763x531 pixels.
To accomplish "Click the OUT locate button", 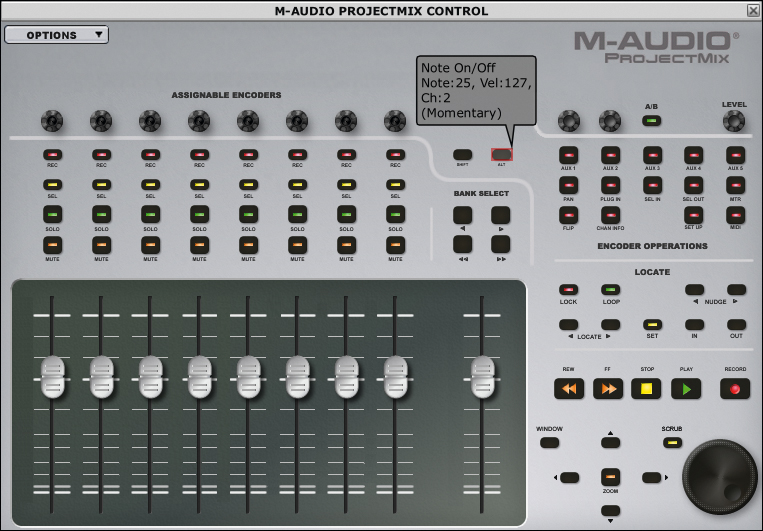I will [736, 324].
